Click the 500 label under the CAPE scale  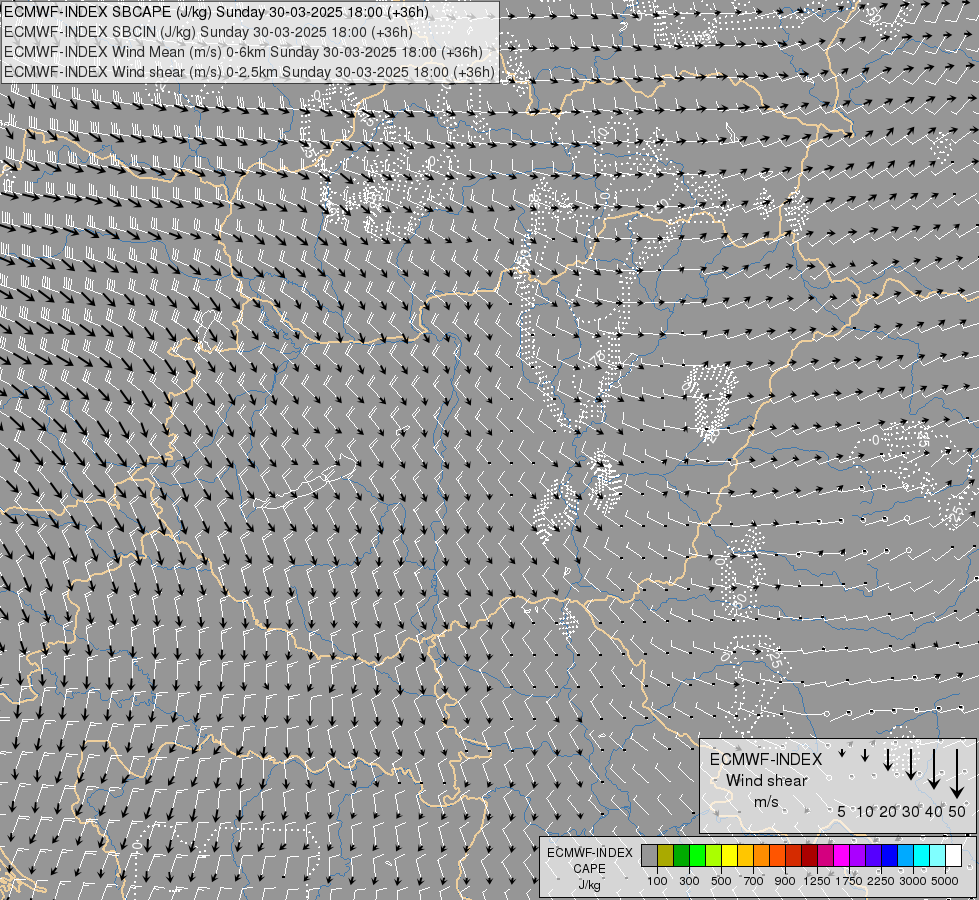coord(721,881)
